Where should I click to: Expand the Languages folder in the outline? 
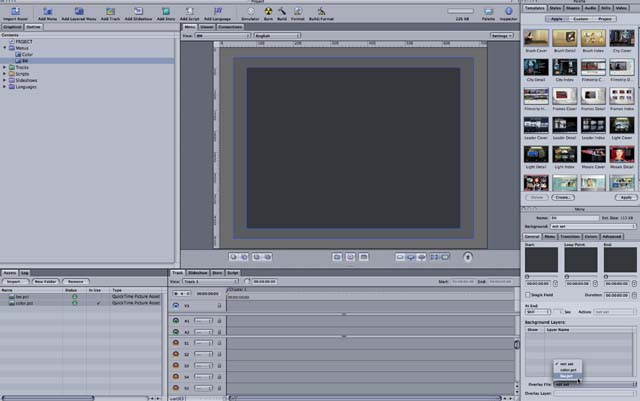pos(5,87)
